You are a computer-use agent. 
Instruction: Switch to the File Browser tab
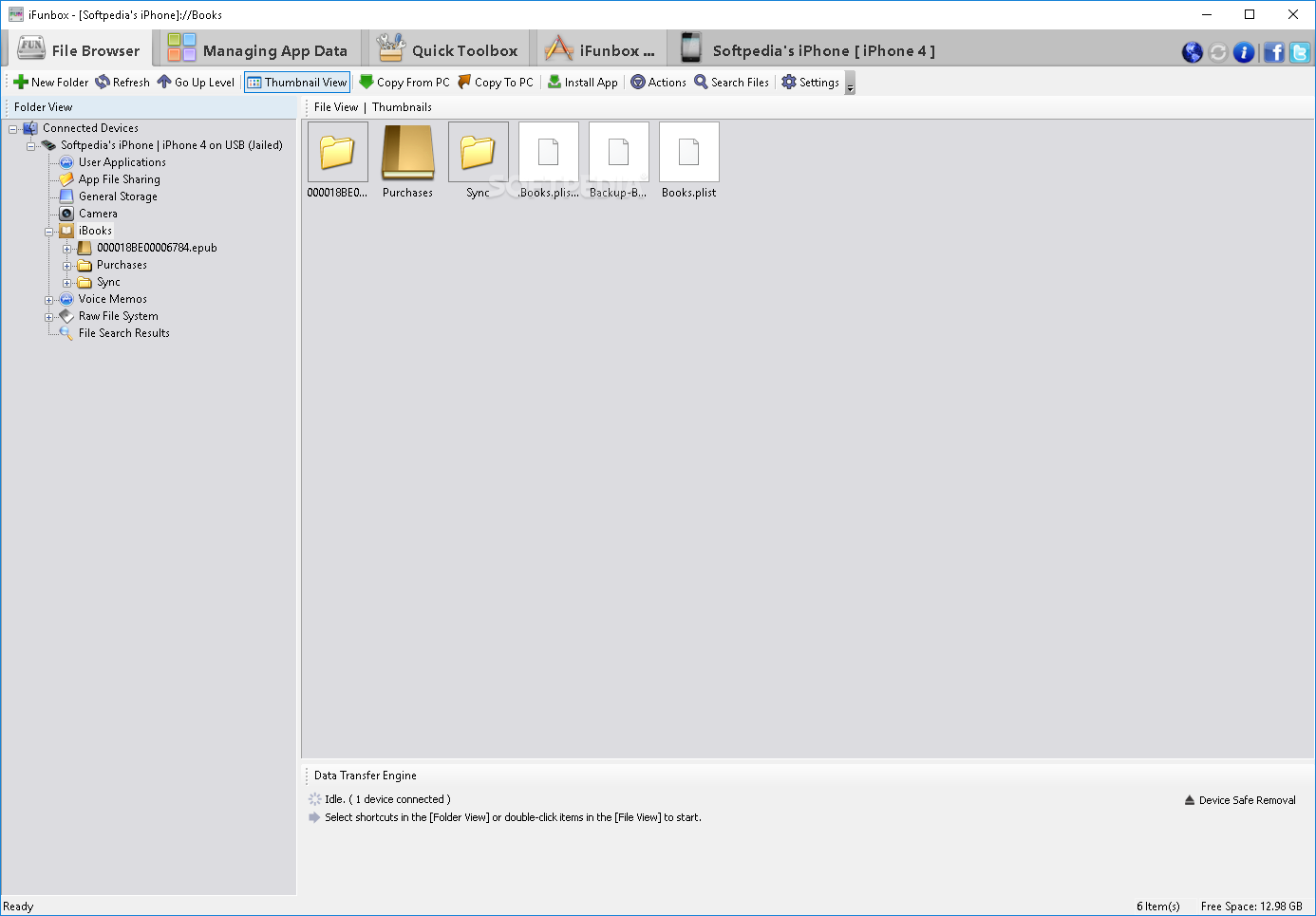79,49
